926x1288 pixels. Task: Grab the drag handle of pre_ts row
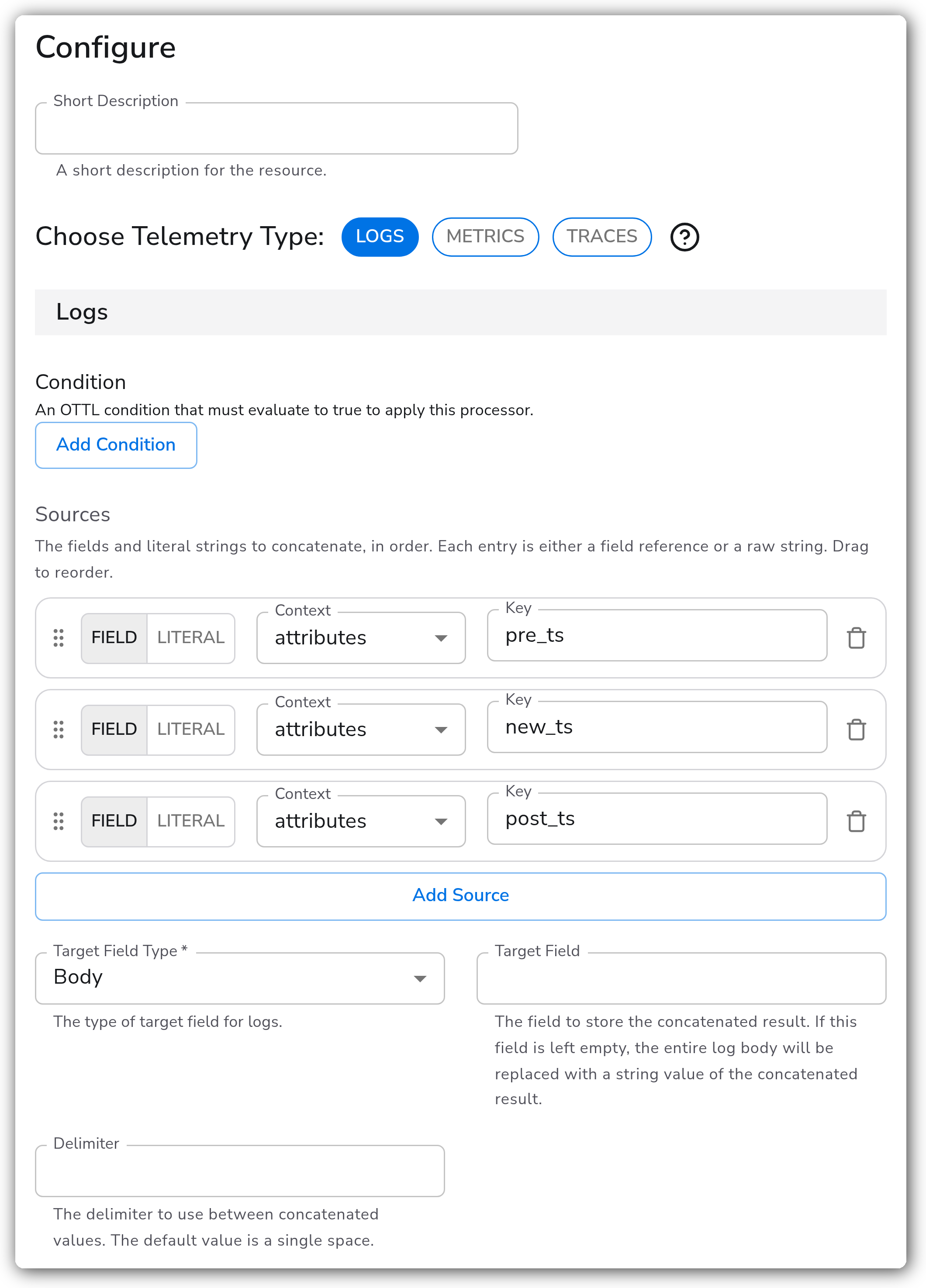[x=59, y=638]
